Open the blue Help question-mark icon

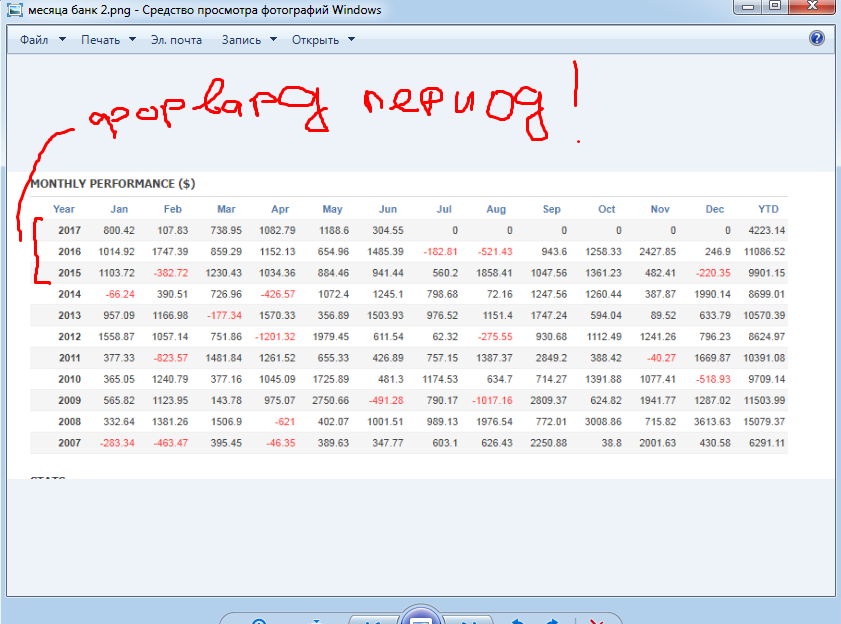tap(816, 38)
